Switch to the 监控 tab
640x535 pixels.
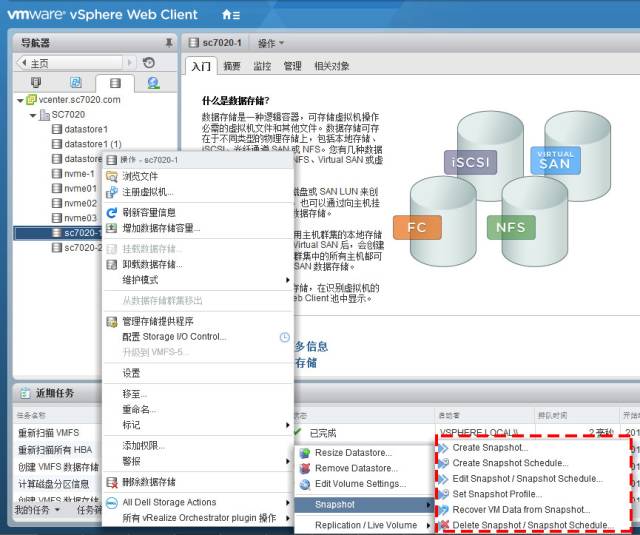coord(262,66)
